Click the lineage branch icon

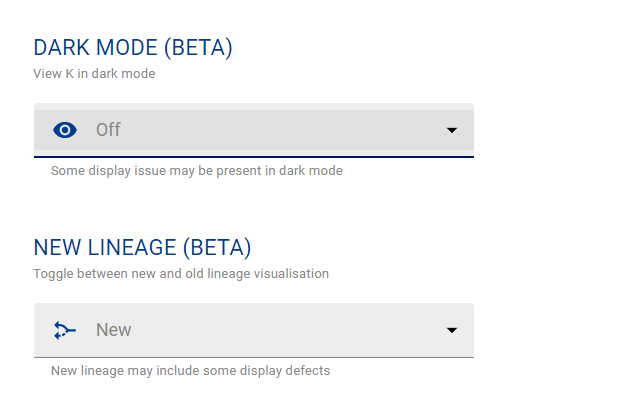(x=65, y=330)
